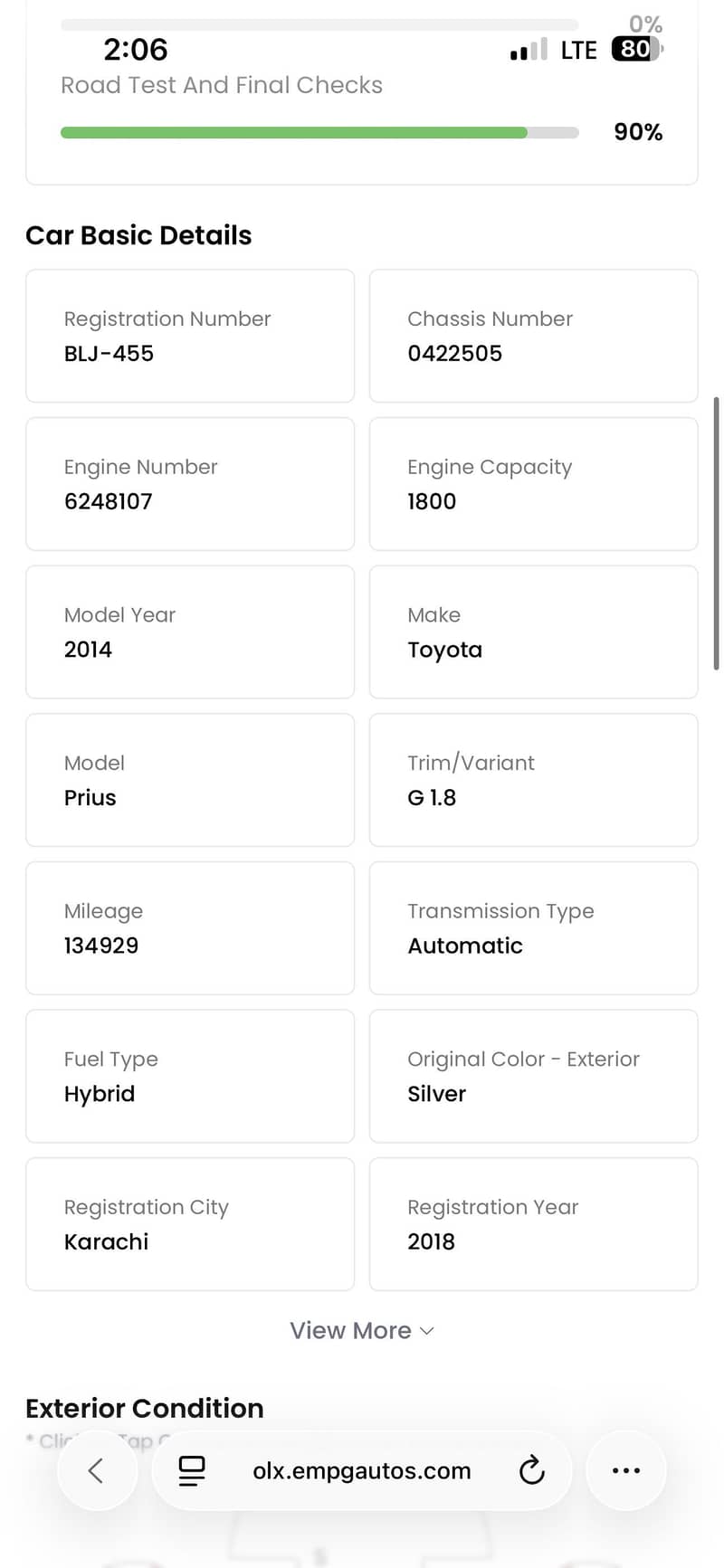Tap the Mileage 134929 card
The image size is (724, 1568).
point(190,928)
